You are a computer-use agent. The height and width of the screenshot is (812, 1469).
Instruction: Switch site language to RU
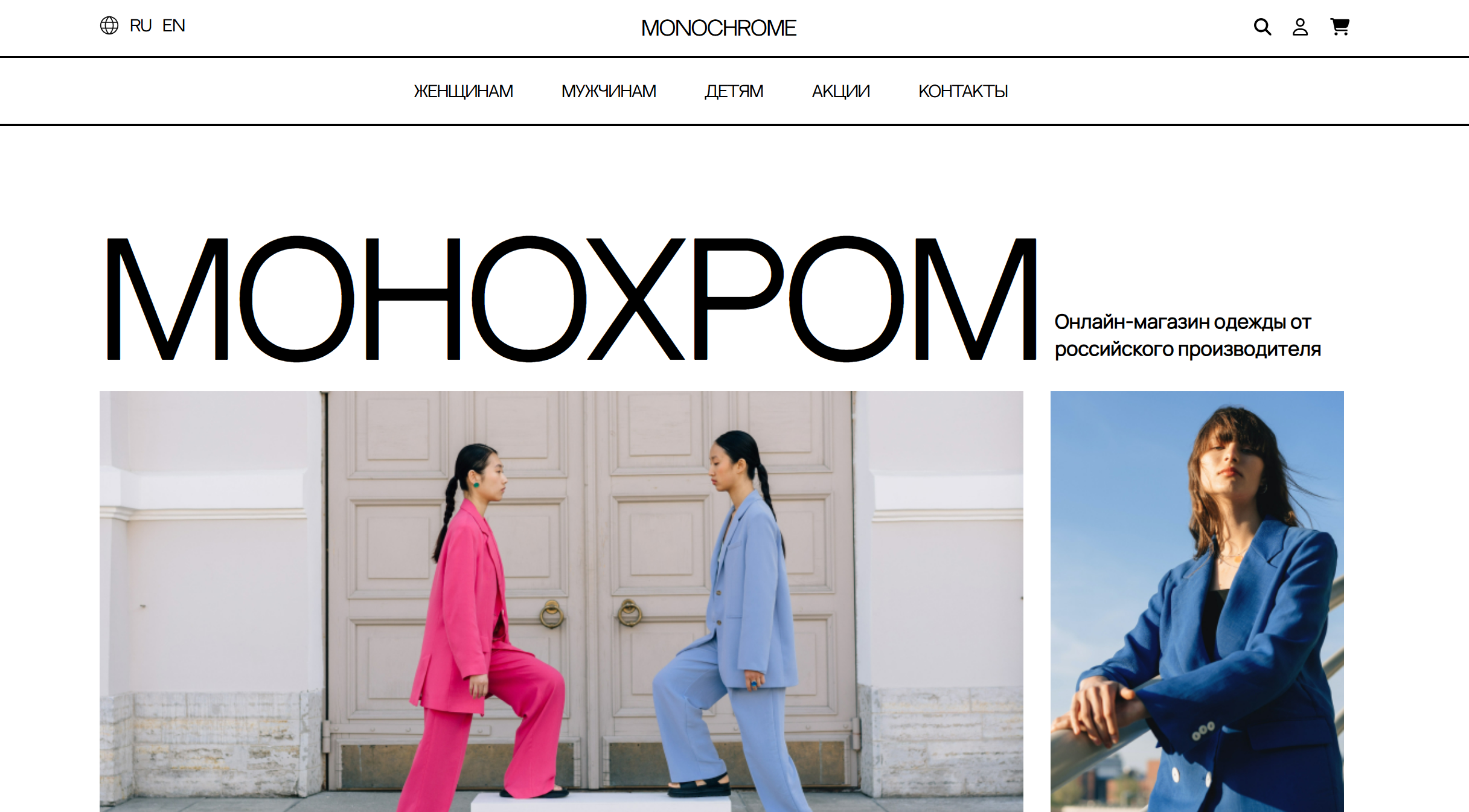(x=140, y=25)
